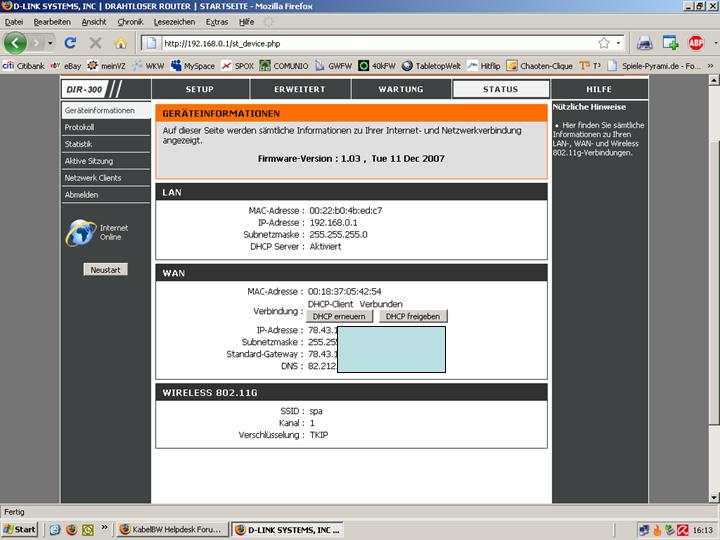Go to the Firefox home page icon

click(121, 43)
